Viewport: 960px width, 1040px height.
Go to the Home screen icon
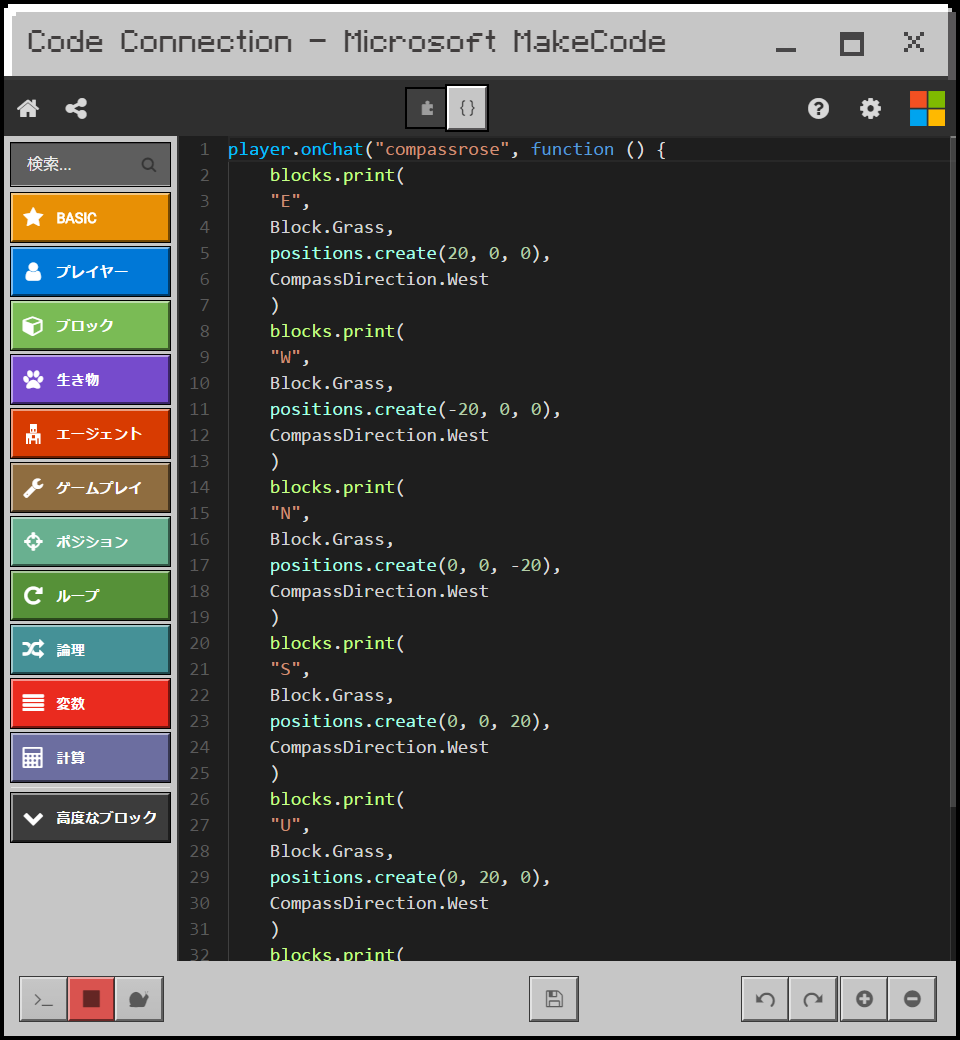(28, 108)
